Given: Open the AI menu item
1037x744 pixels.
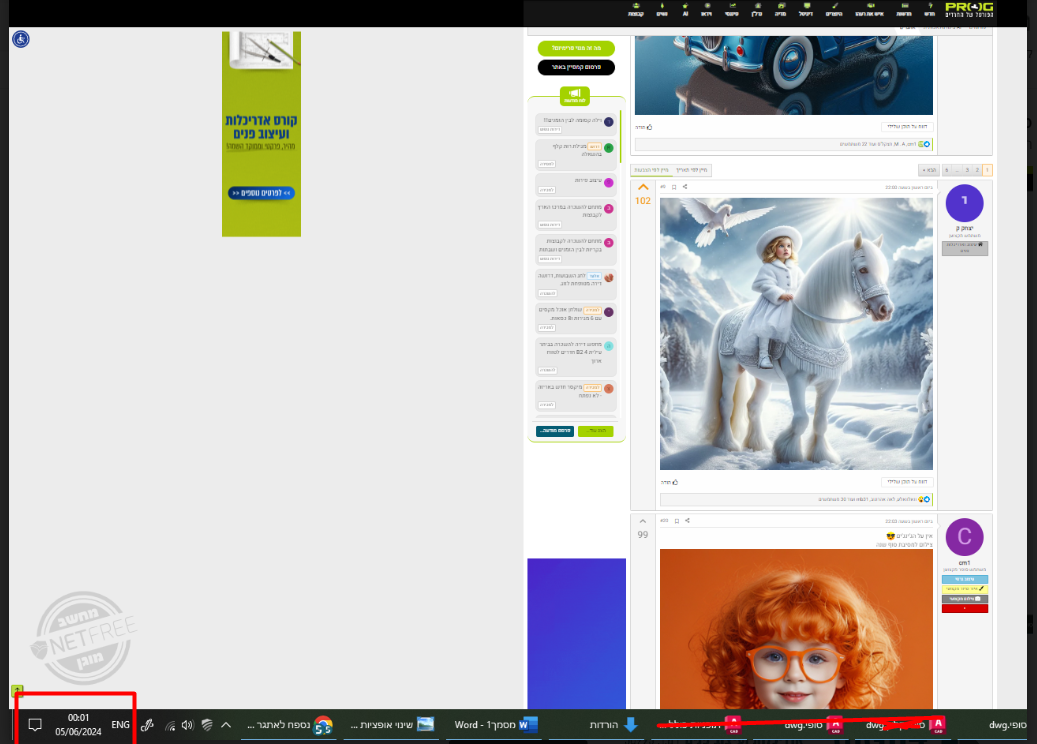Looking at the screenshot, I should tap(685, 9).
